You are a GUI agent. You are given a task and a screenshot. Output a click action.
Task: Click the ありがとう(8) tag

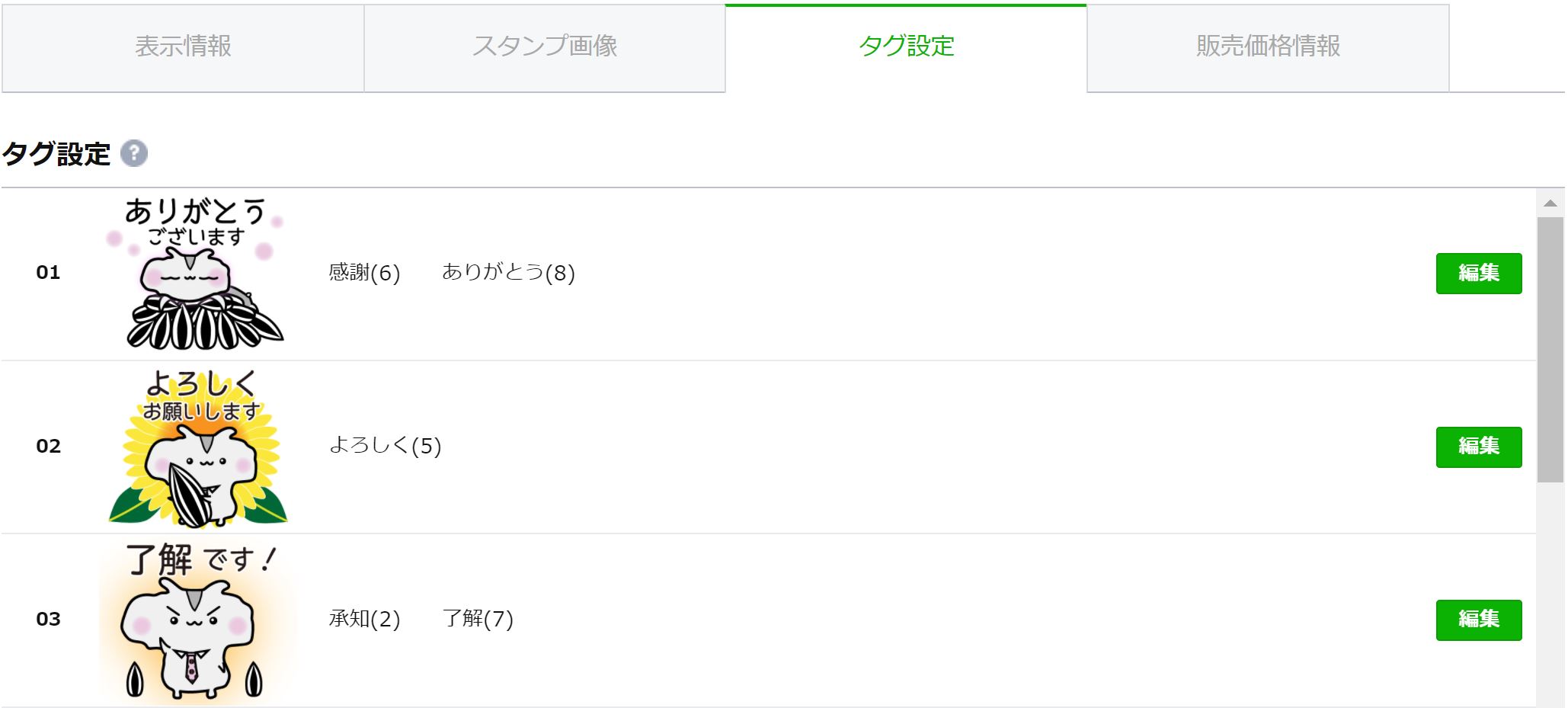click(x=508, y=272)
